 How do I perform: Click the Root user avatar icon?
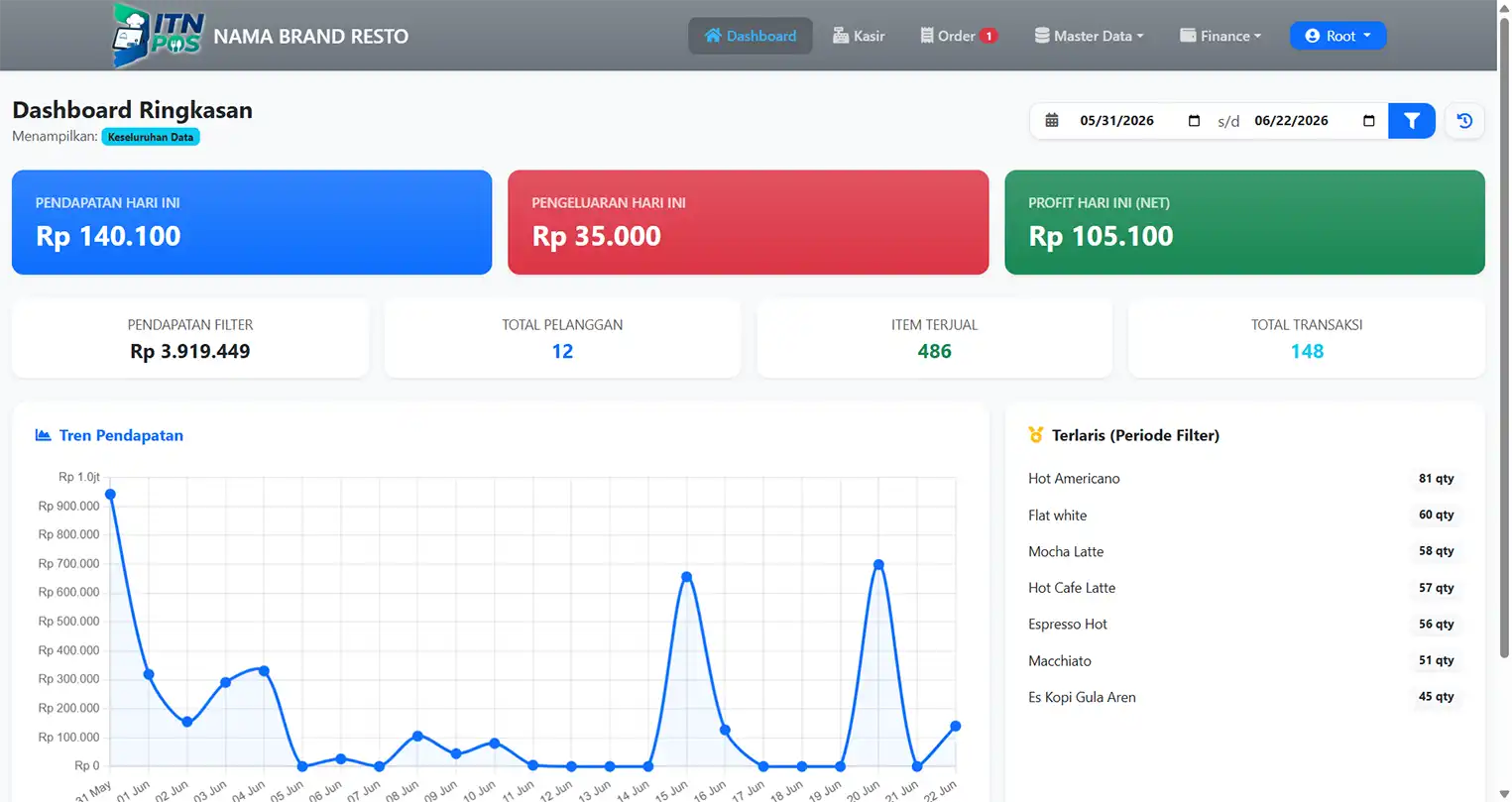(1313, 36)
